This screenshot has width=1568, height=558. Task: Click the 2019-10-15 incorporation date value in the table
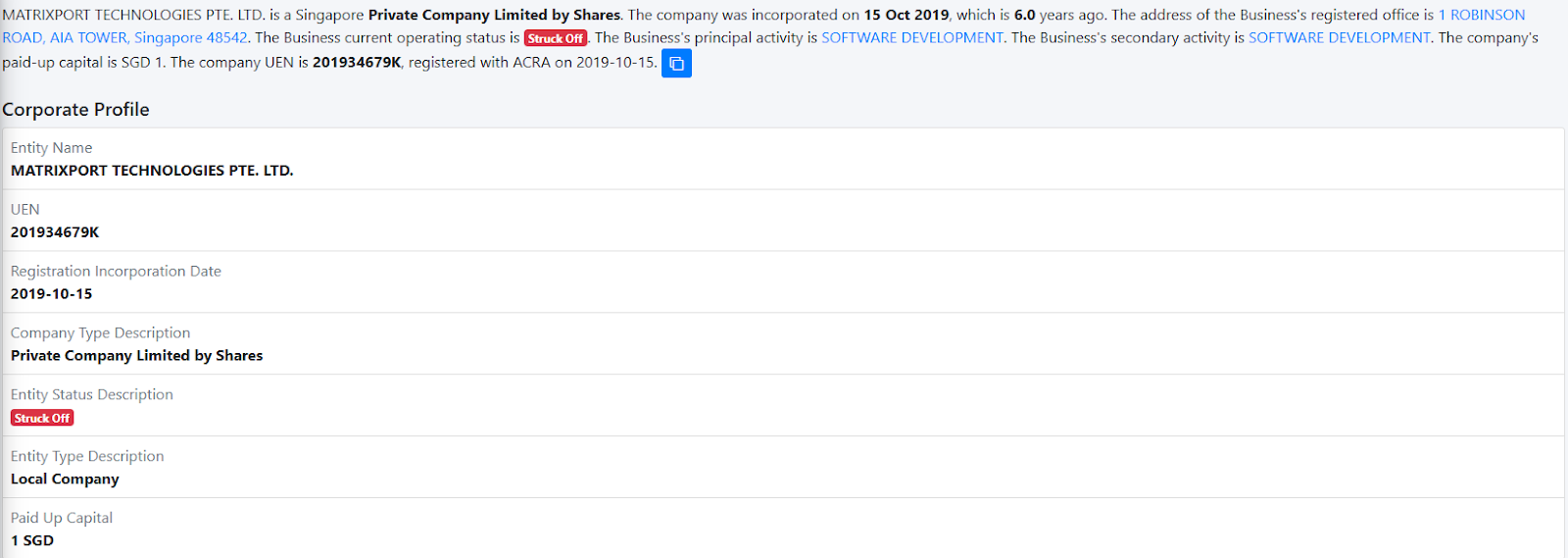(x=51, y=294)
